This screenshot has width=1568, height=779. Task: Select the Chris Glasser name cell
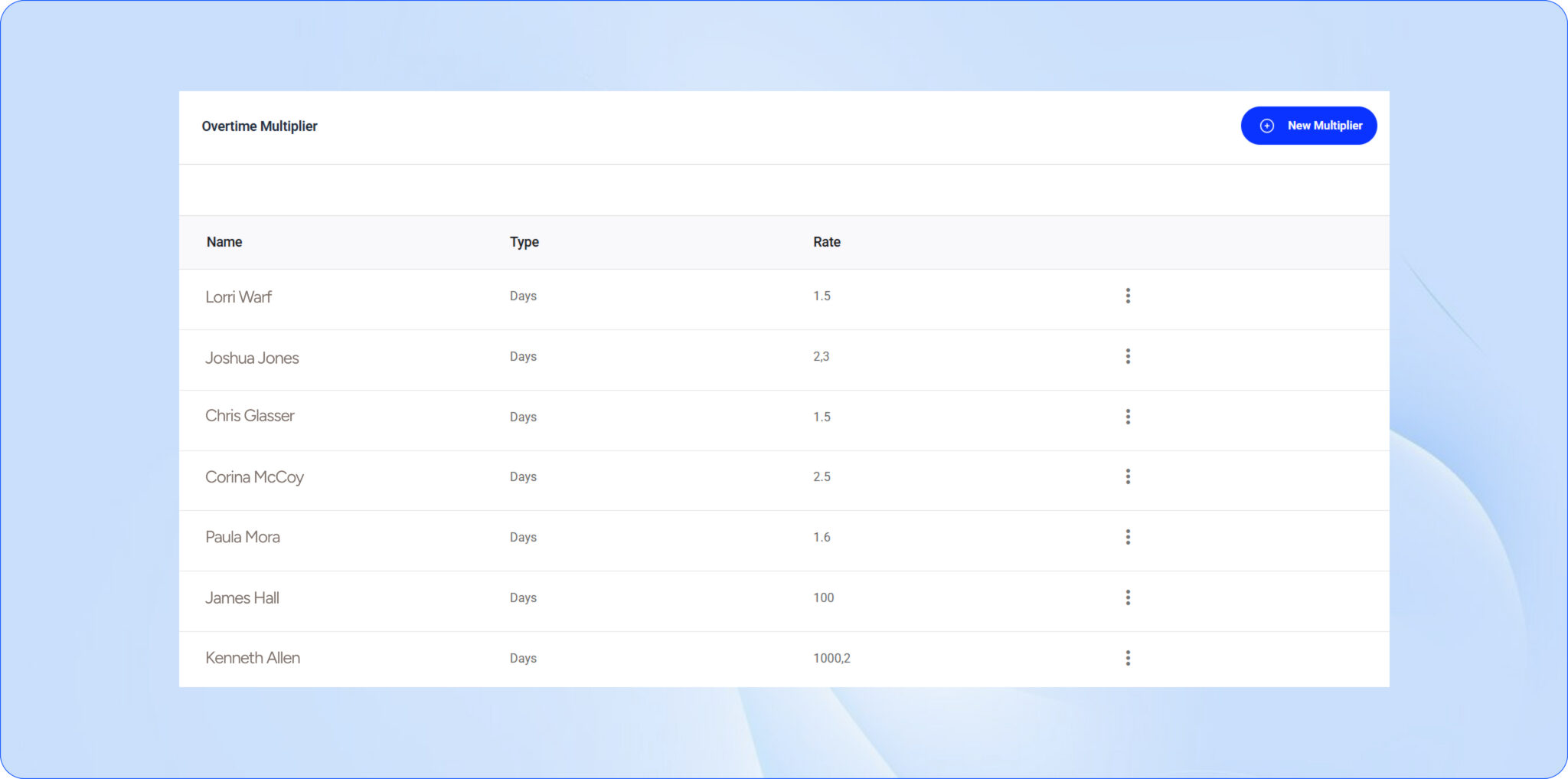[250, 416]
